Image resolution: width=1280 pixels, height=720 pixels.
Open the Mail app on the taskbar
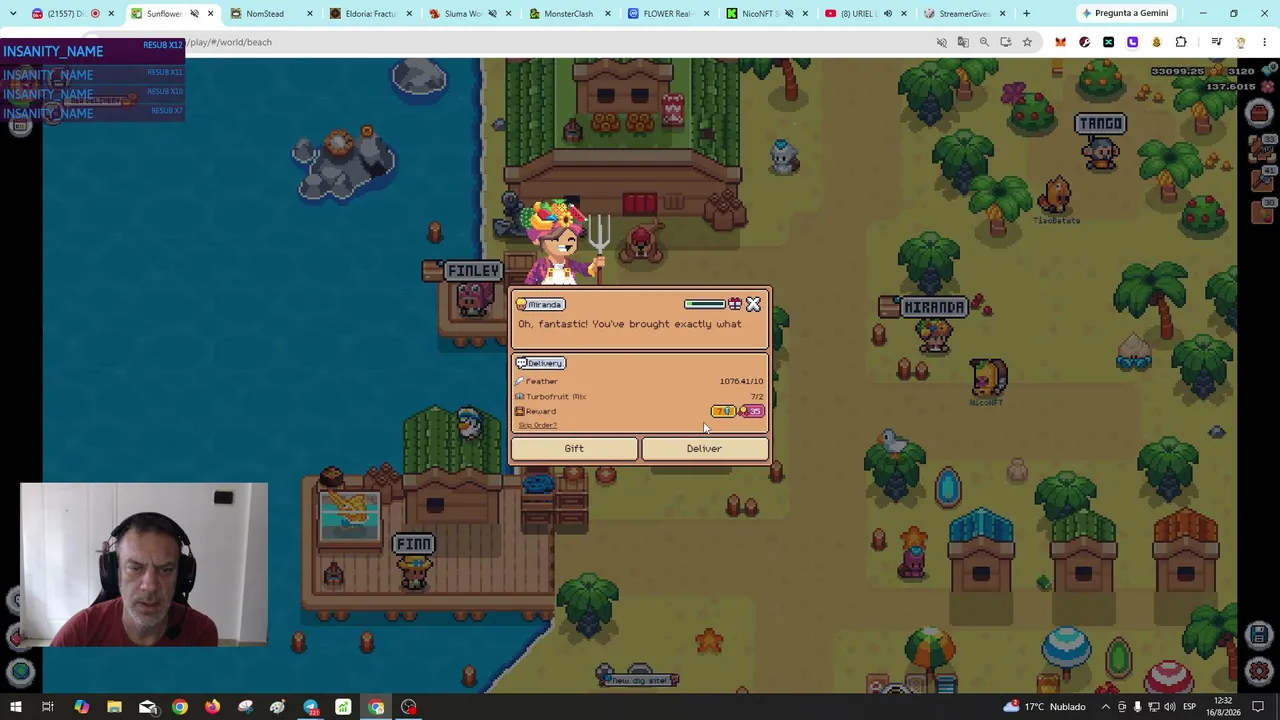click(x=147, y=707)
